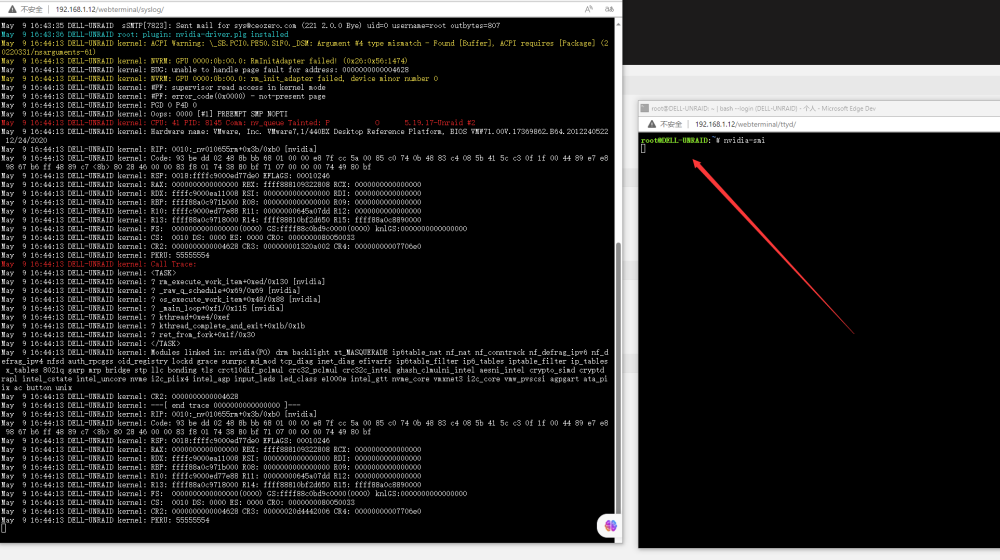Click the "PGD 0 P4D 0" log line
Screen dimensions: 1000x560
coord(99,105)
